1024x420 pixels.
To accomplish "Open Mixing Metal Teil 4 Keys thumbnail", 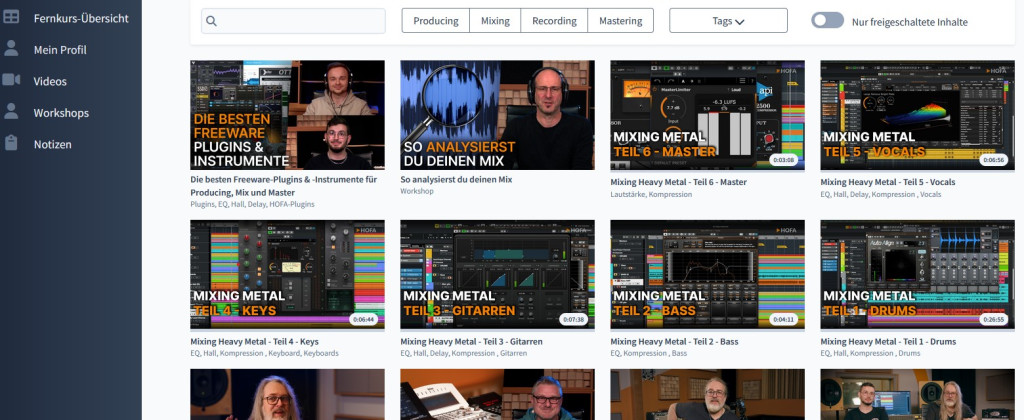I will pos(287,274).
